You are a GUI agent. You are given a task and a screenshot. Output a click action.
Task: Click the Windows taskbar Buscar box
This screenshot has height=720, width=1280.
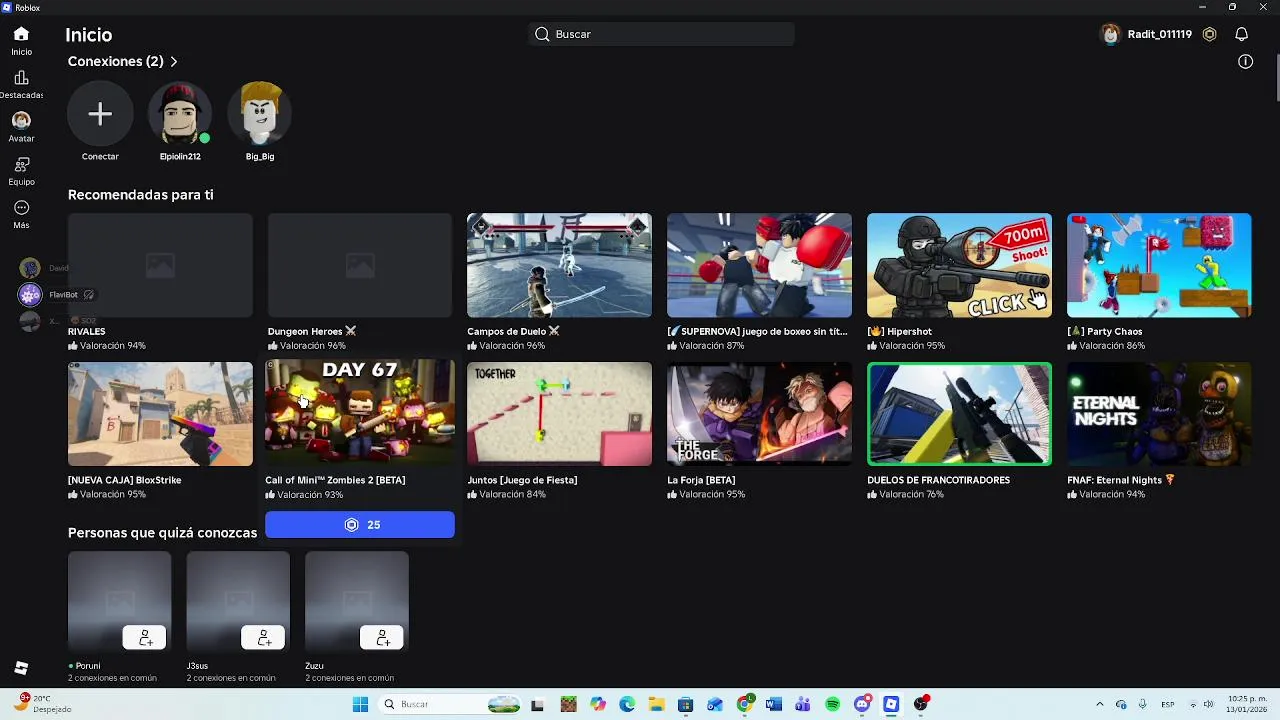point(451,704)
